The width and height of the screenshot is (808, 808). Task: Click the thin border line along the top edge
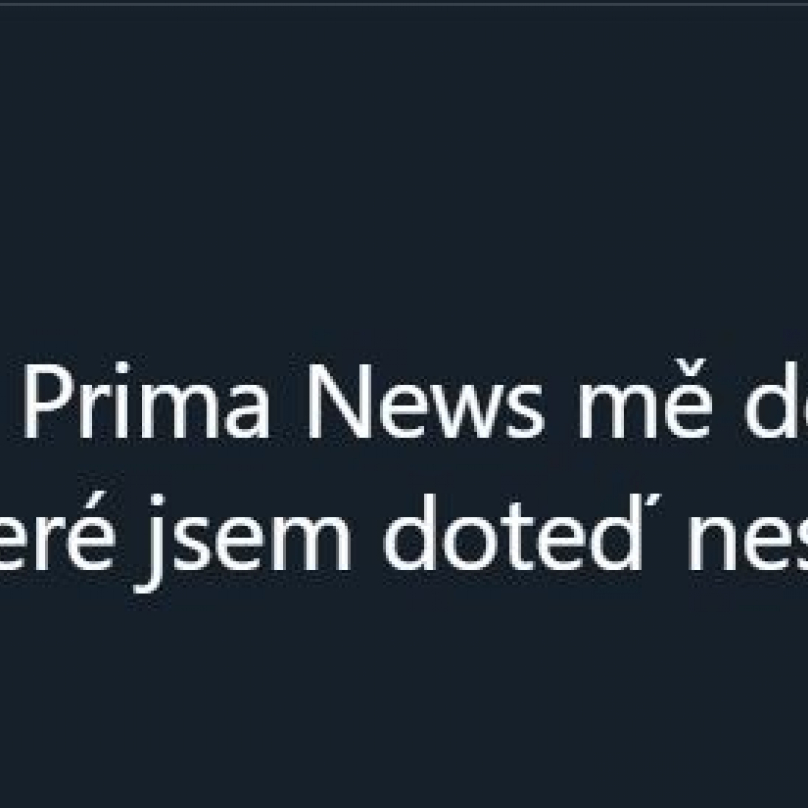pos(404,3)
